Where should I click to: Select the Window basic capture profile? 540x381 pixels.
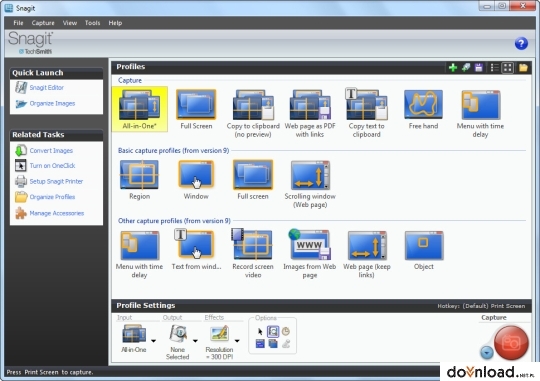point(196,180)
